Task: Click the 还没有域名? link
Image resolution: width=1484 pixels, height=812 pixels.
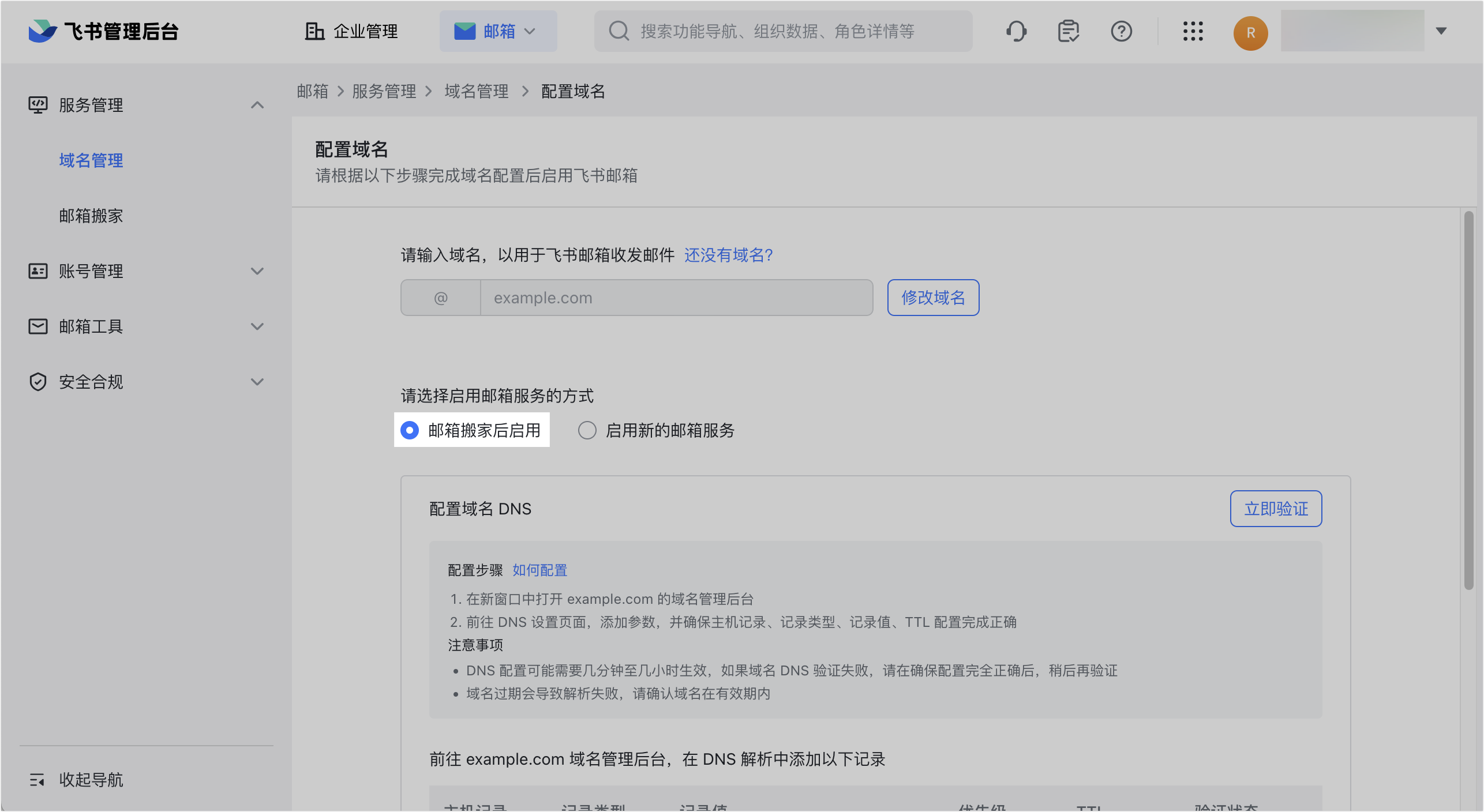Action: [729, 255]
